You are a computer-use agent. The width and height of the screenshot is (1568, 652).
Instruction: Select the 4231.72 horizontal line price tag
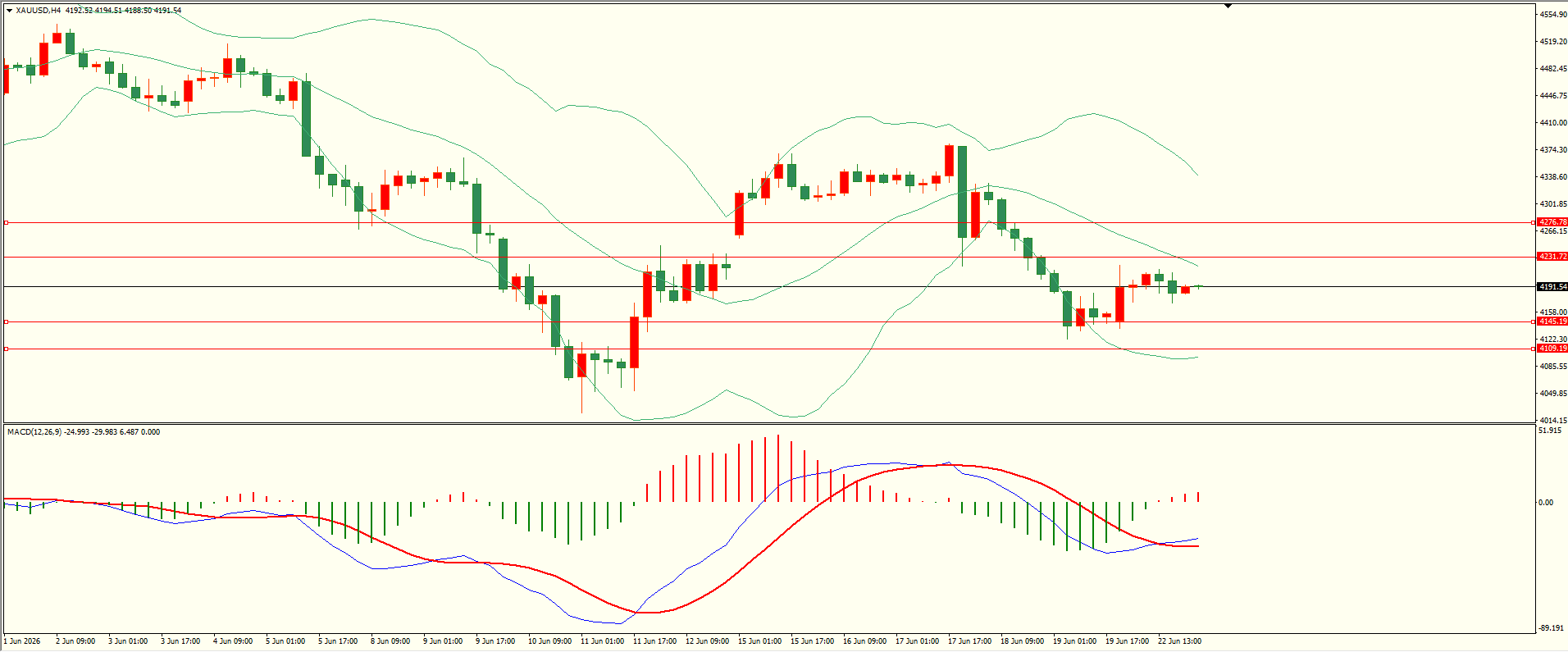click(1552, 257)
